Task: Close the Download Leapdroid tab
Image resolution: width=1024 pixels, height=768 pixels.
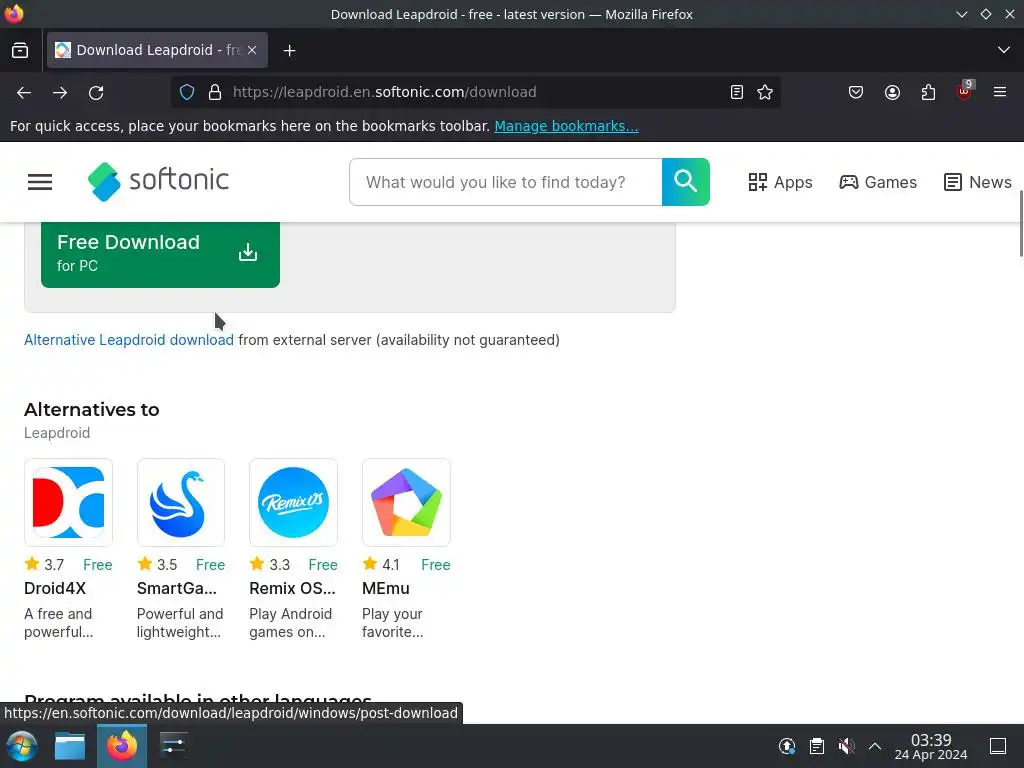Action: (252, 50)
